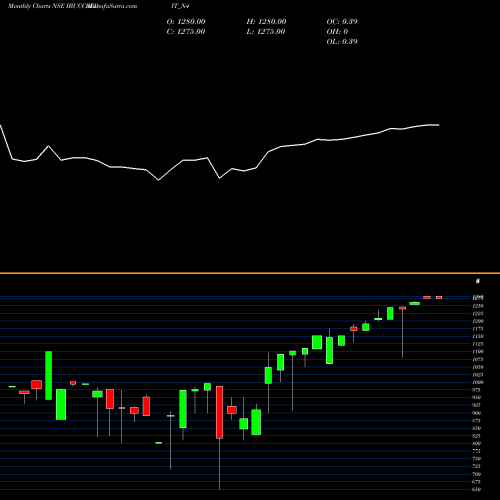
Task: Click the 800 price axis label
Action: click(x=477, y=443)
